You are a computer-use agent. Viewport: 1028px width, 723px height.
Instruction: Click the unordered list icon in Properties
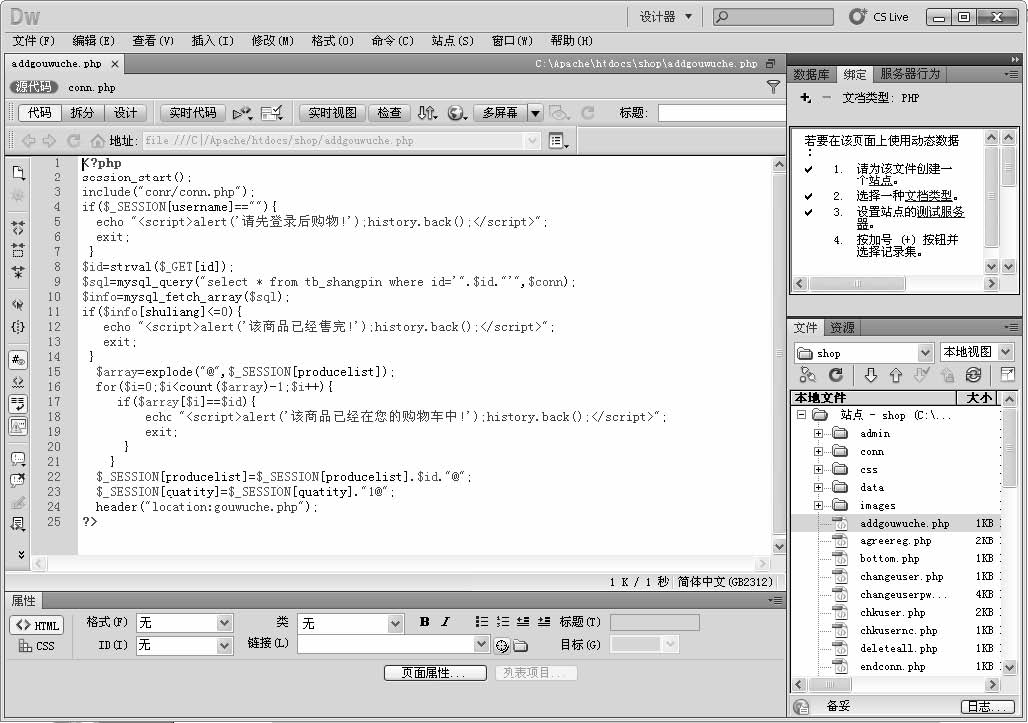(482, 622)
